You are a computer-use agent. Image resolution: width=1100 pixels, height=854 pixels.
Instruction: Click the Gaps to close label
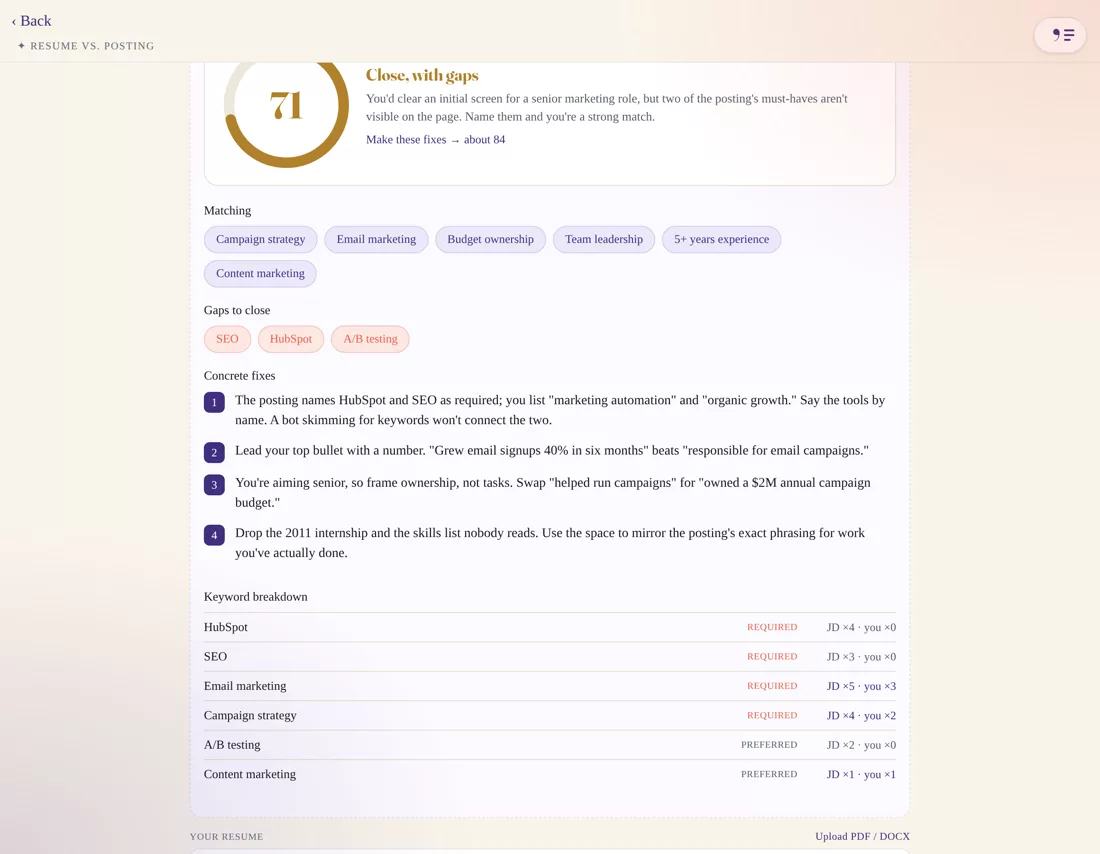tap(237, 310)
